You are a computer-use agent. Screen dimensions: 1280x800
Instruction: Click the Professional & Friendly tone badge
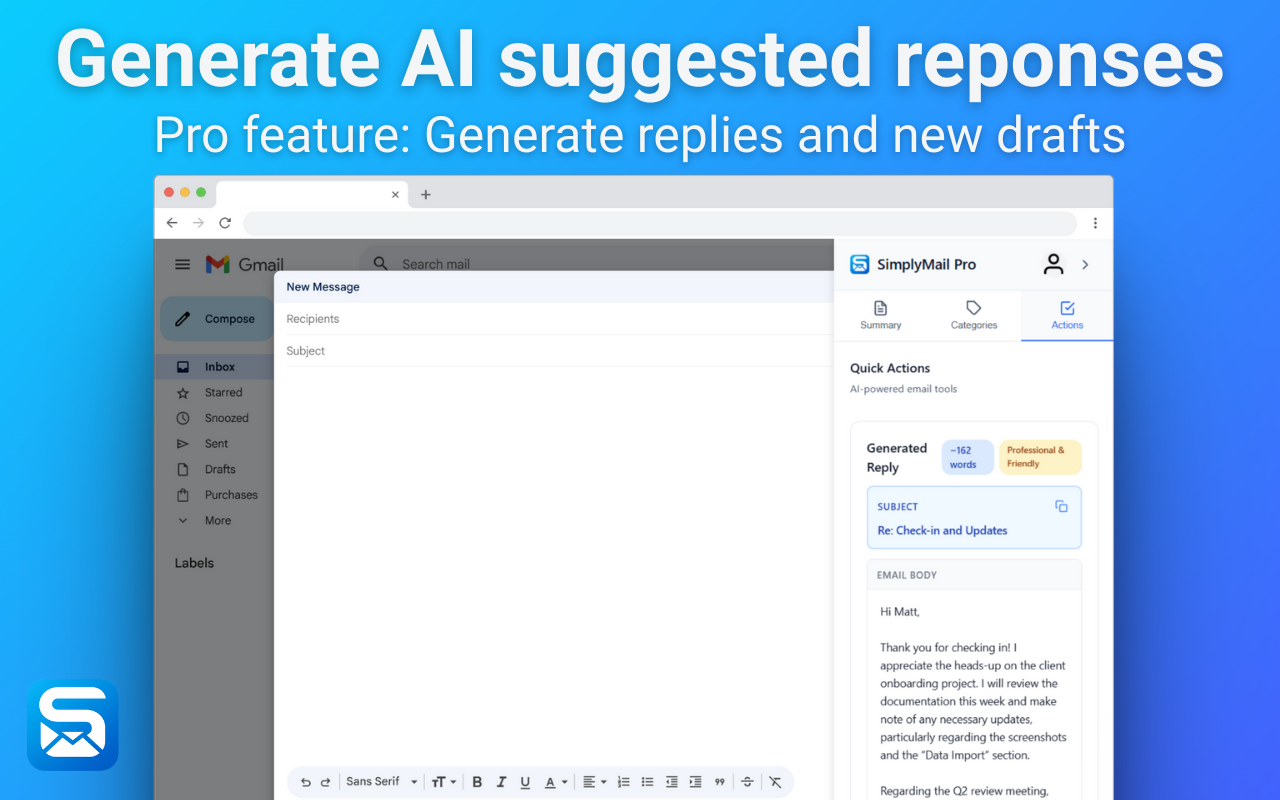[1040, 457]
